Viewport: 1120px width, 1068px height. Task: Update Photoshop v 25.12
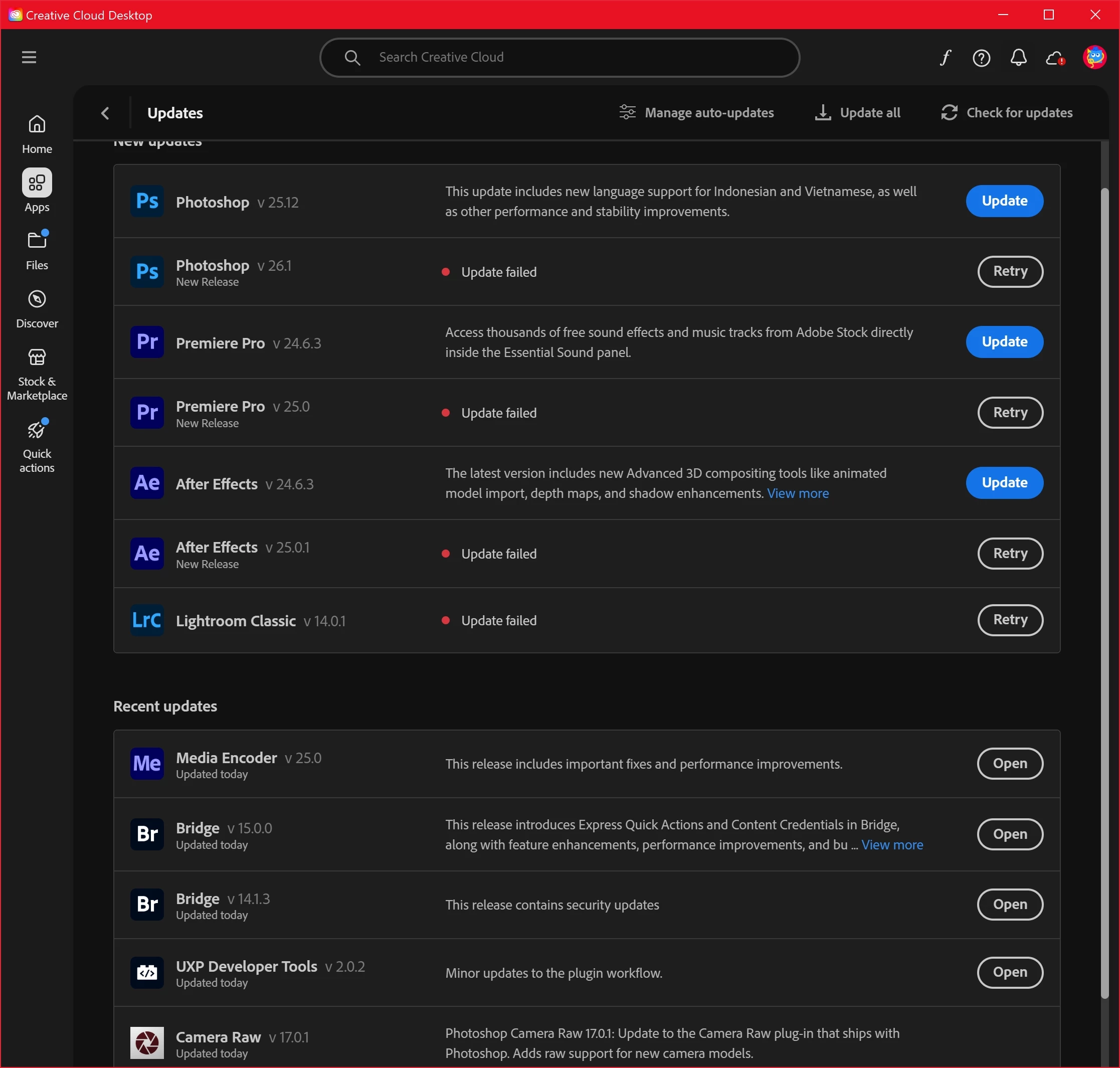point(1004,201)
